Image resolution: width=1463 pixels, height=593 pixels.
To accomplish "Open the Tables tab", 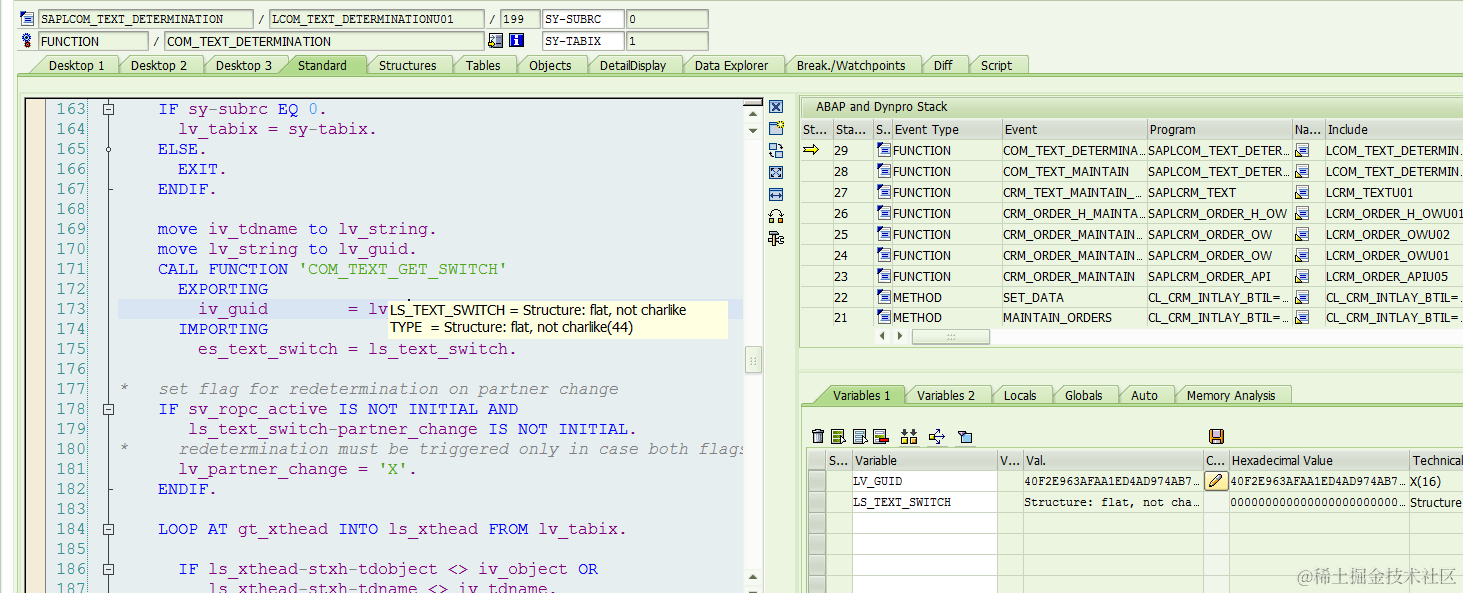I will click(x=483, y=65).
